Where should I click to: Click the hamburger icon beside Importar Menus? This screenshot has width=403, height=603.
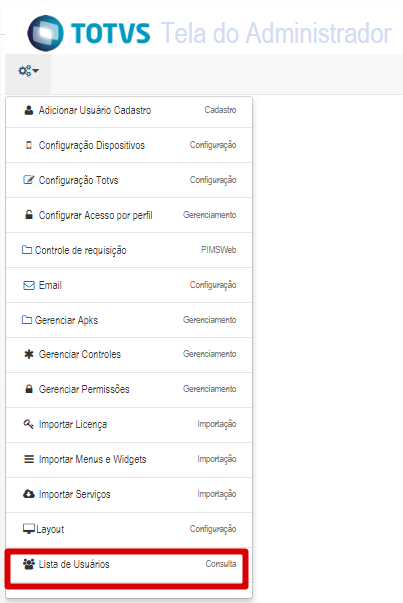[x=29, y=459]
